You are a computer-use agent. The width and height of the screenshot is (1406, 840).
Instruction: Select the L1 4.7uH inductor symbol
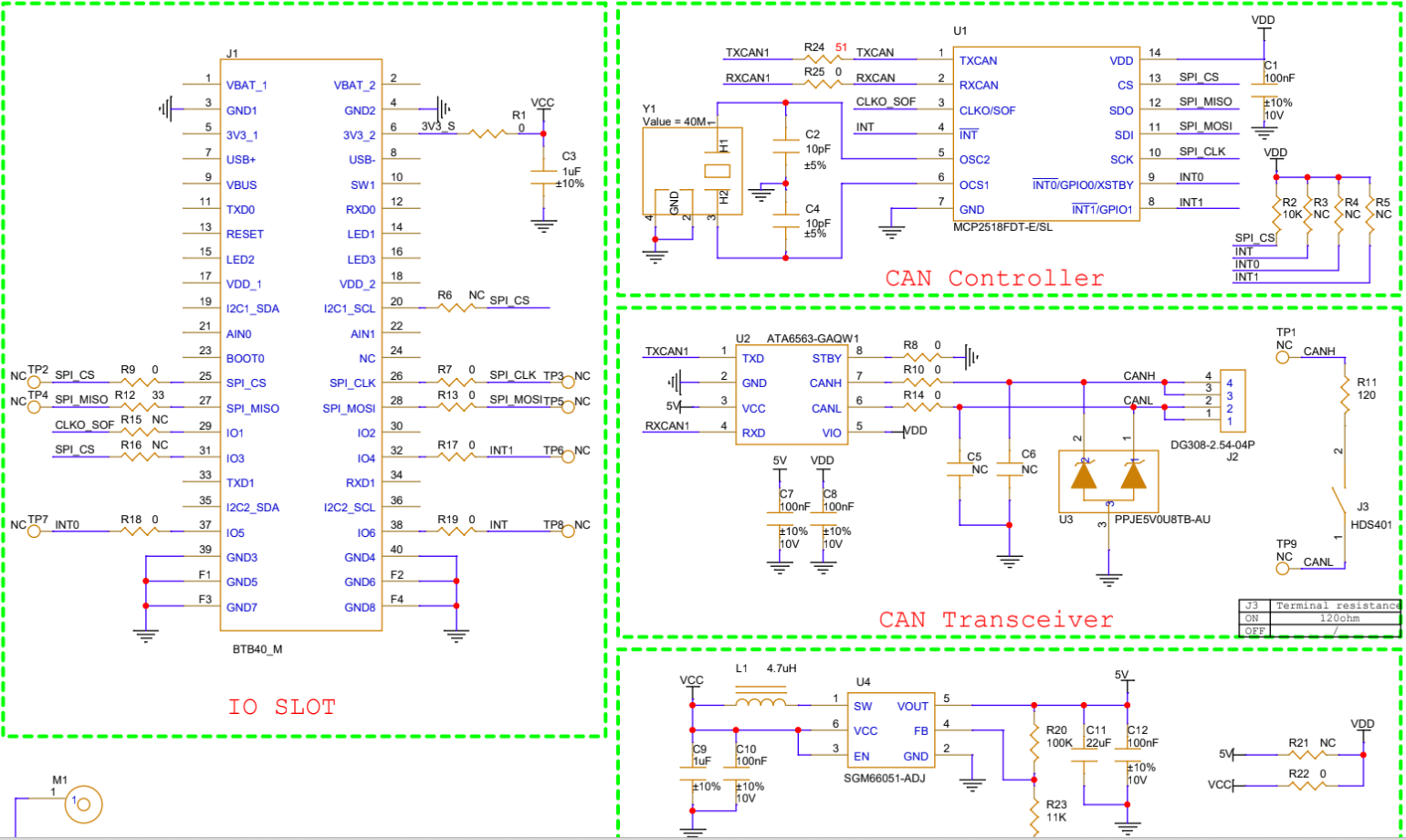point(761,703)
